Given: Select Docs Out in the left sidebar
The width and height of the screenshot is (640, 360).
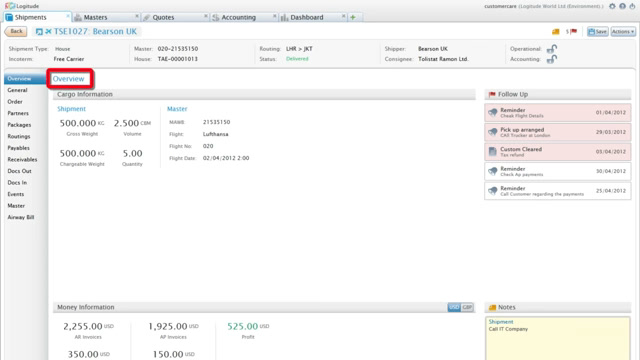Looking at the screenshot, I should tap(19, 171).
